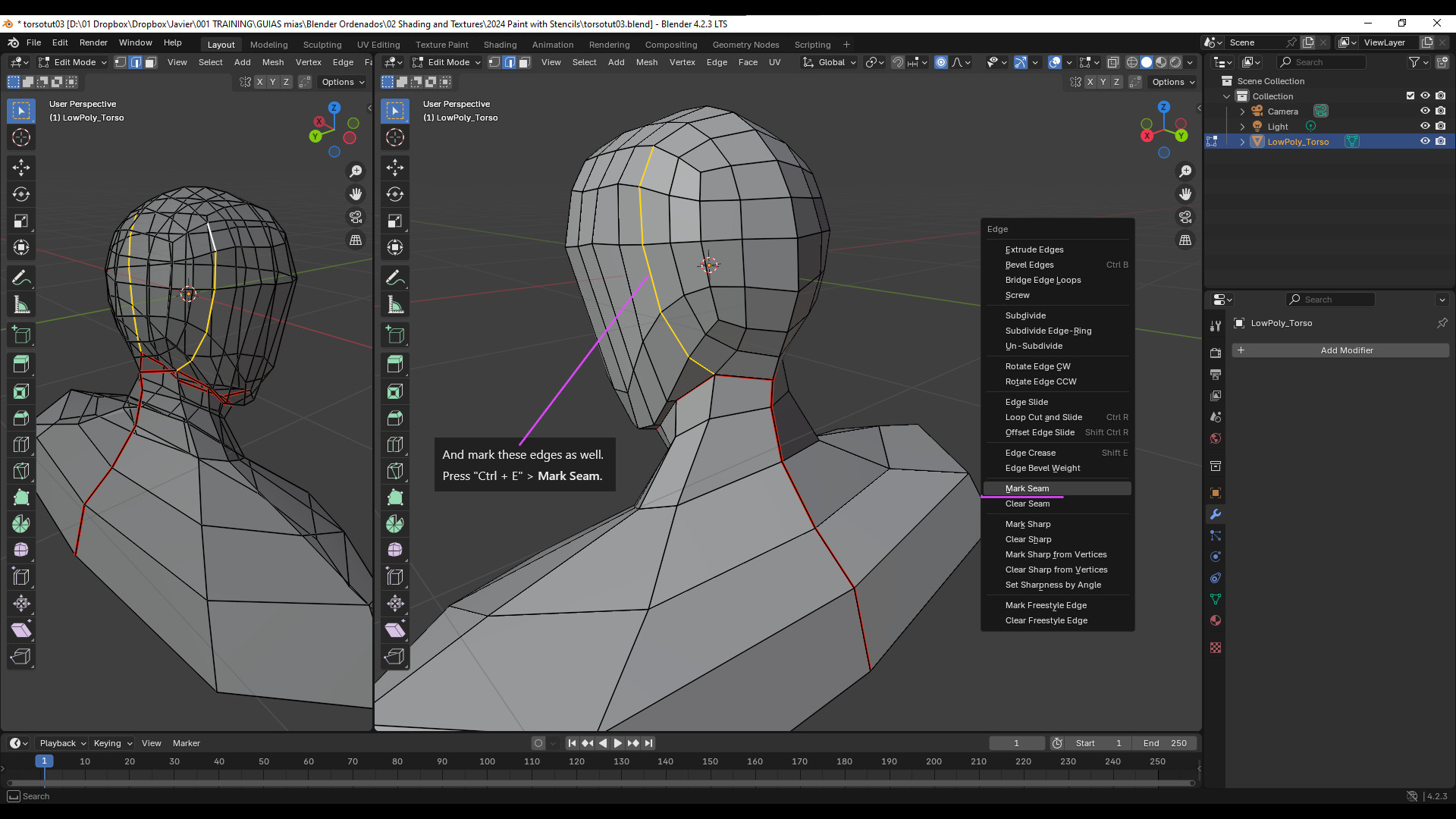Select the Bevel tool in right viewport
1456x819 pixels.
[395, 418]
